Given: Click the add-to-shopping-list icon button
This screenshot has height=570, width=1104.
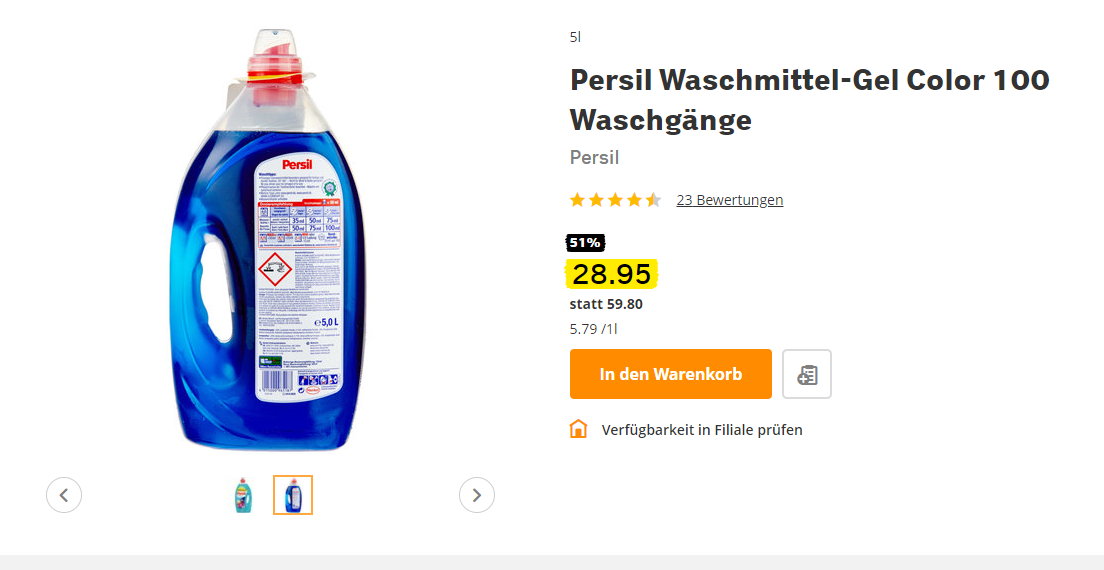Looking at the screenshot, I should click(x=807, y=374).
